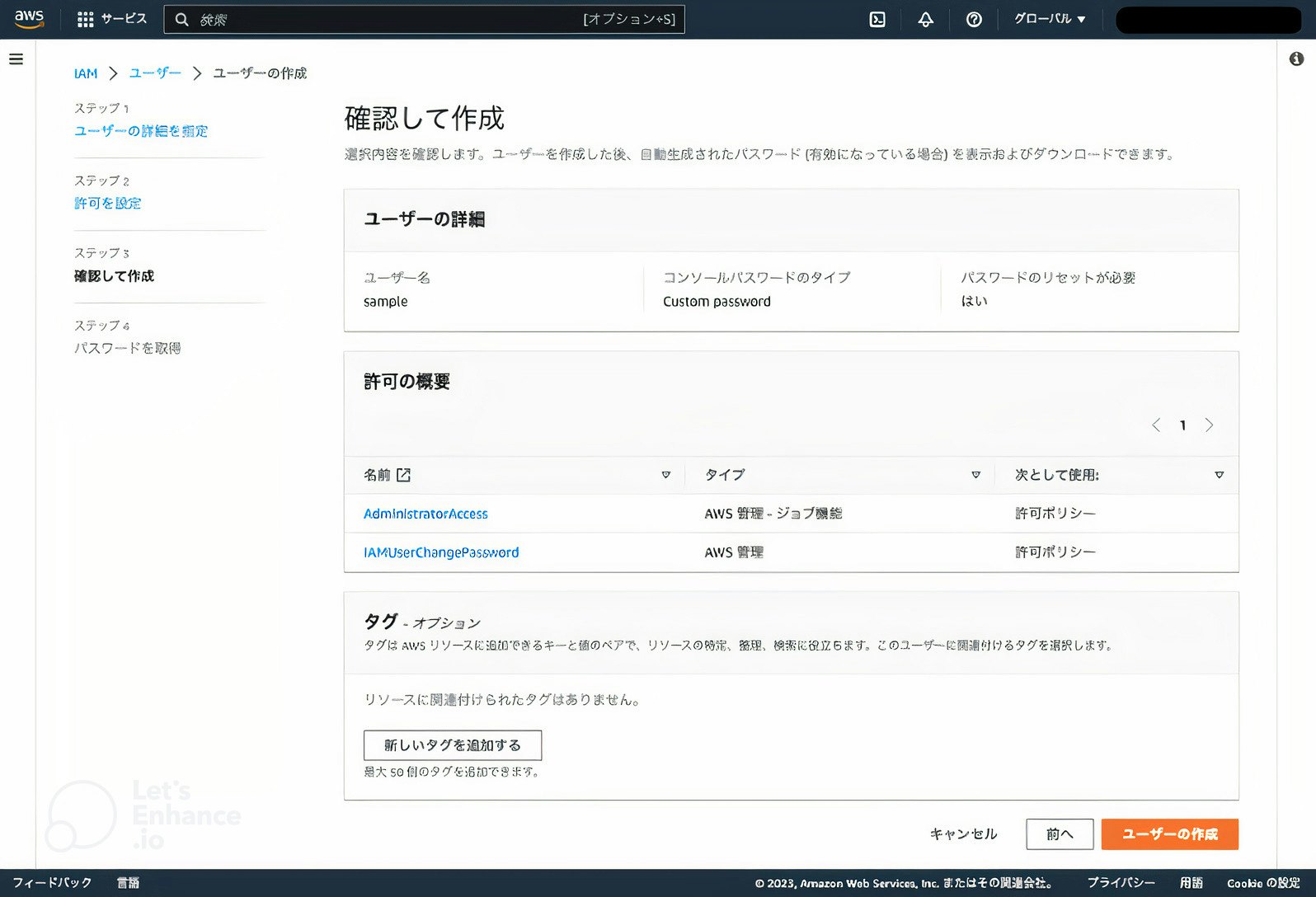Open 言語 language selector in footer
Viewport: 1316px width, 897px height.
tap(128, 883)
